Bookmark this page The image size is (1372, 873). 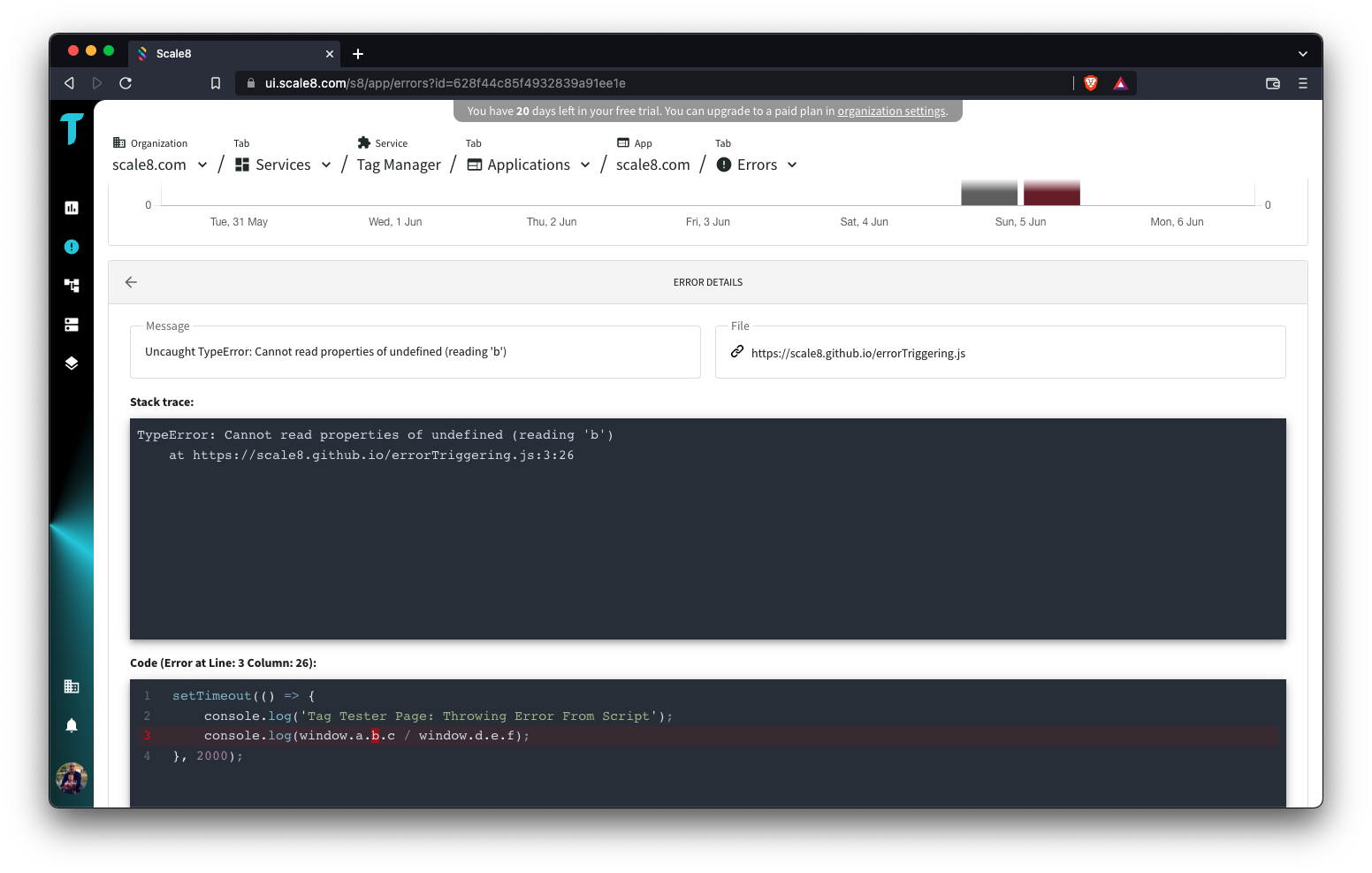[x=216, y=83]
